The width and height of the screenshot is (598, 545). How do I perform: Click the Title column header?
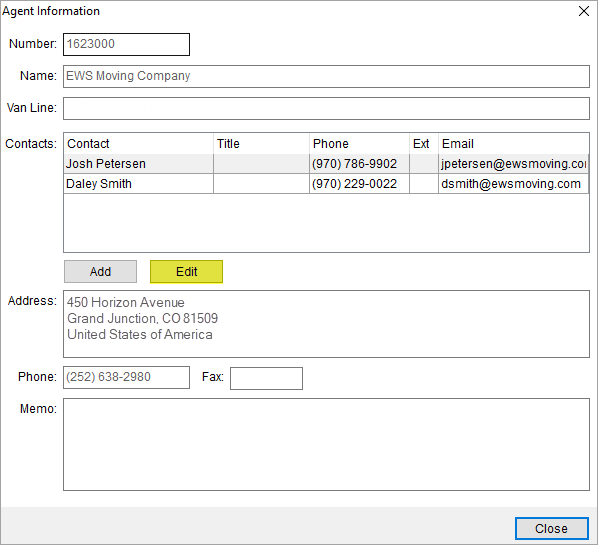tap(261, 144)
